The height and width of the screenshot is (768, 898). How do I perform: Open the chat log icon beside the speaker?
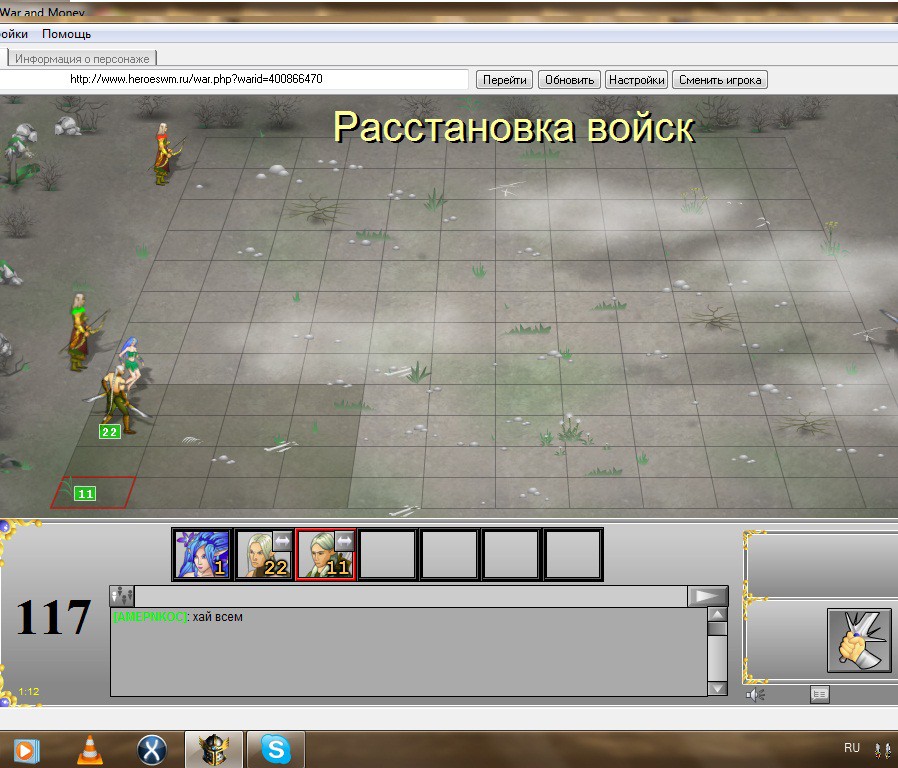tap(820, 695)
